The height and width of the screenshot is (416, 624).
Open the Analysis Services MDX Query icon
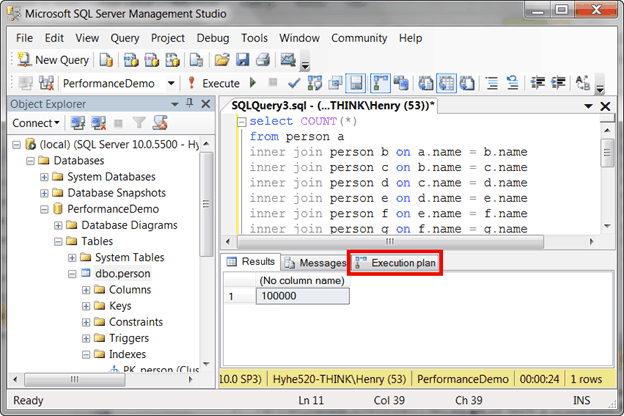(x=131, y=60)
